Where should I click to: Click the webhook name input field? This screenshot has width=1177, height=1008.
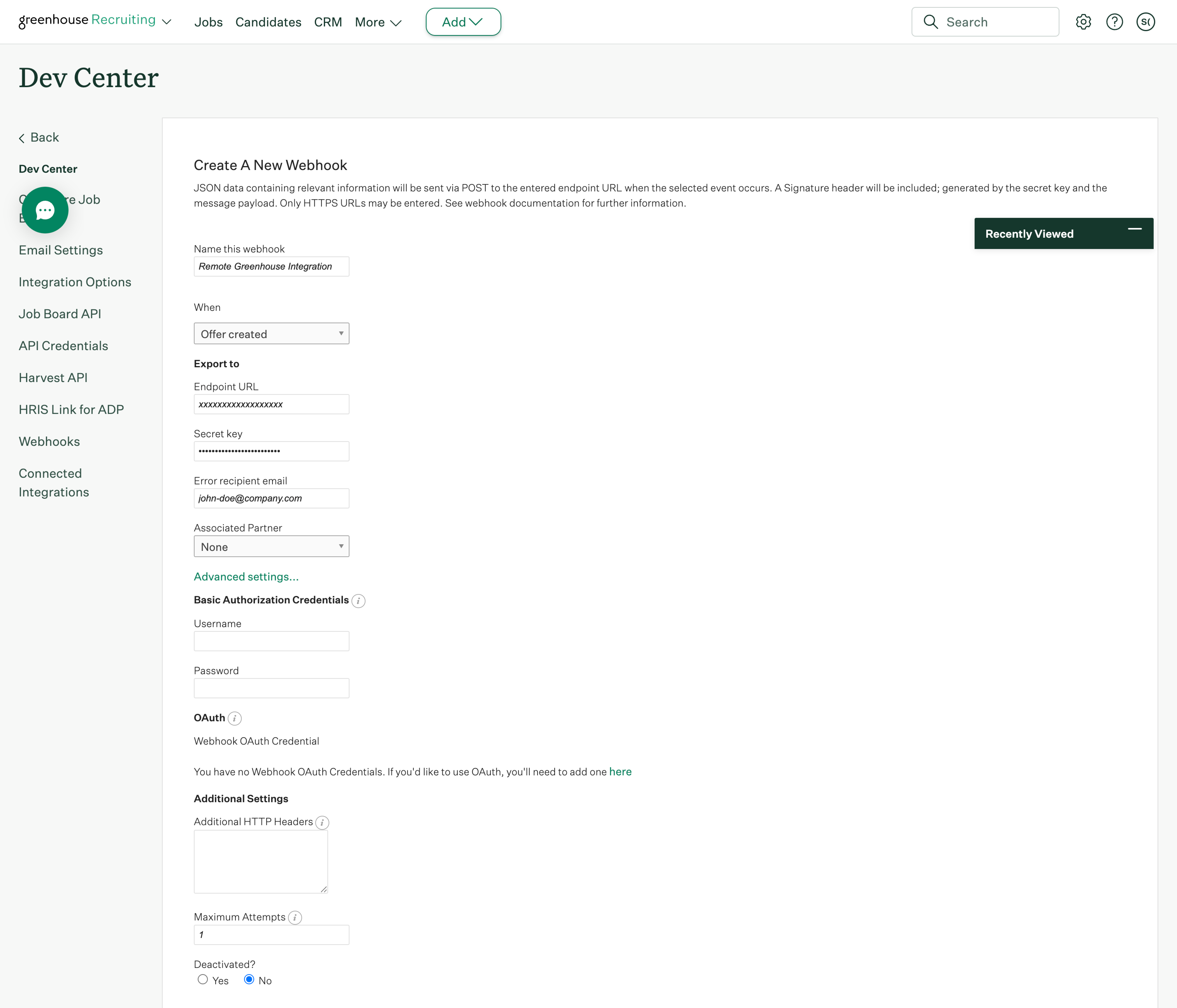[x=271, y=266]
